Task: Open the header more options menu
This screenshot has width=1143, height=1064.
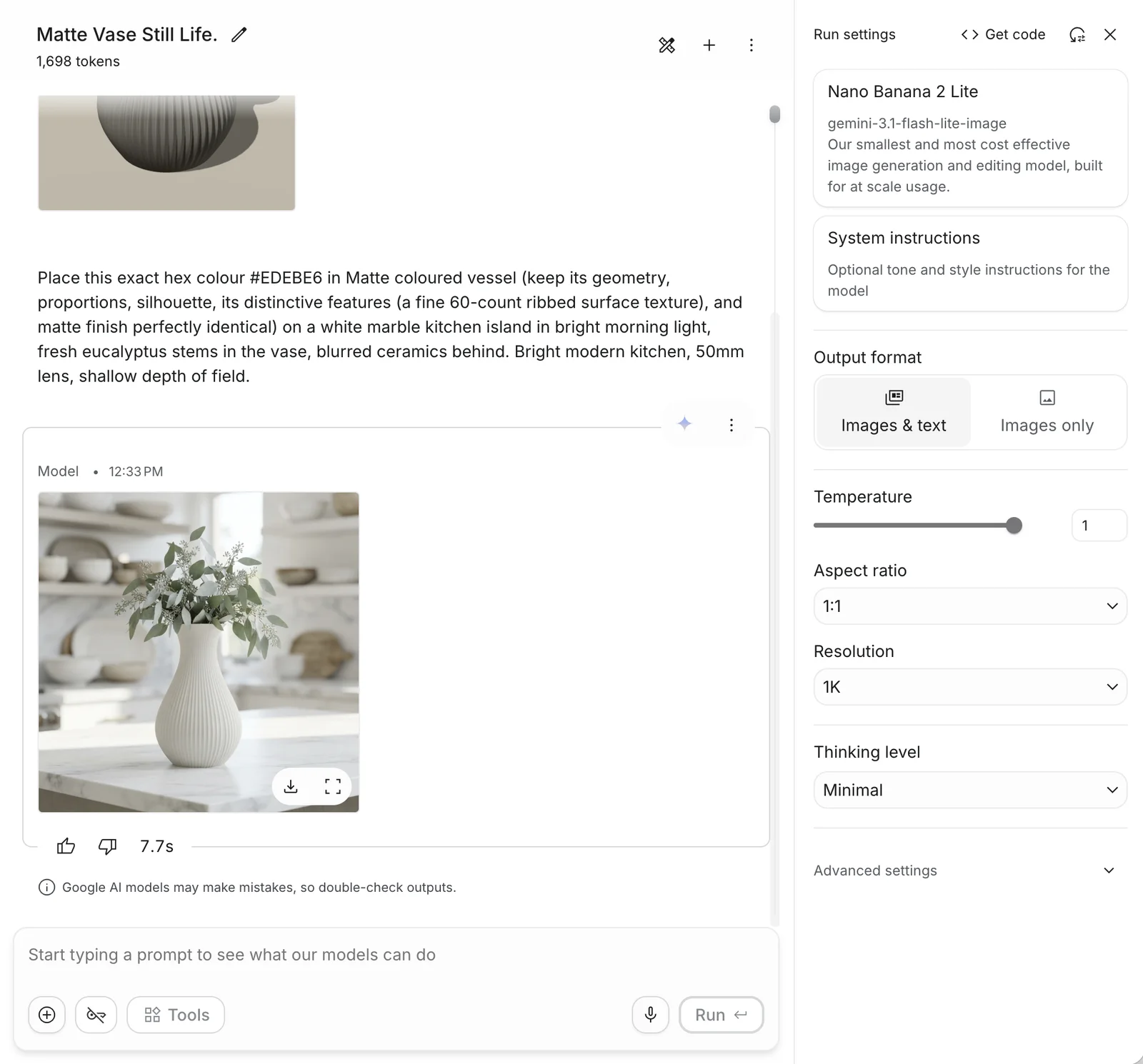Action: pyautogui.click(x=751, y=45)
